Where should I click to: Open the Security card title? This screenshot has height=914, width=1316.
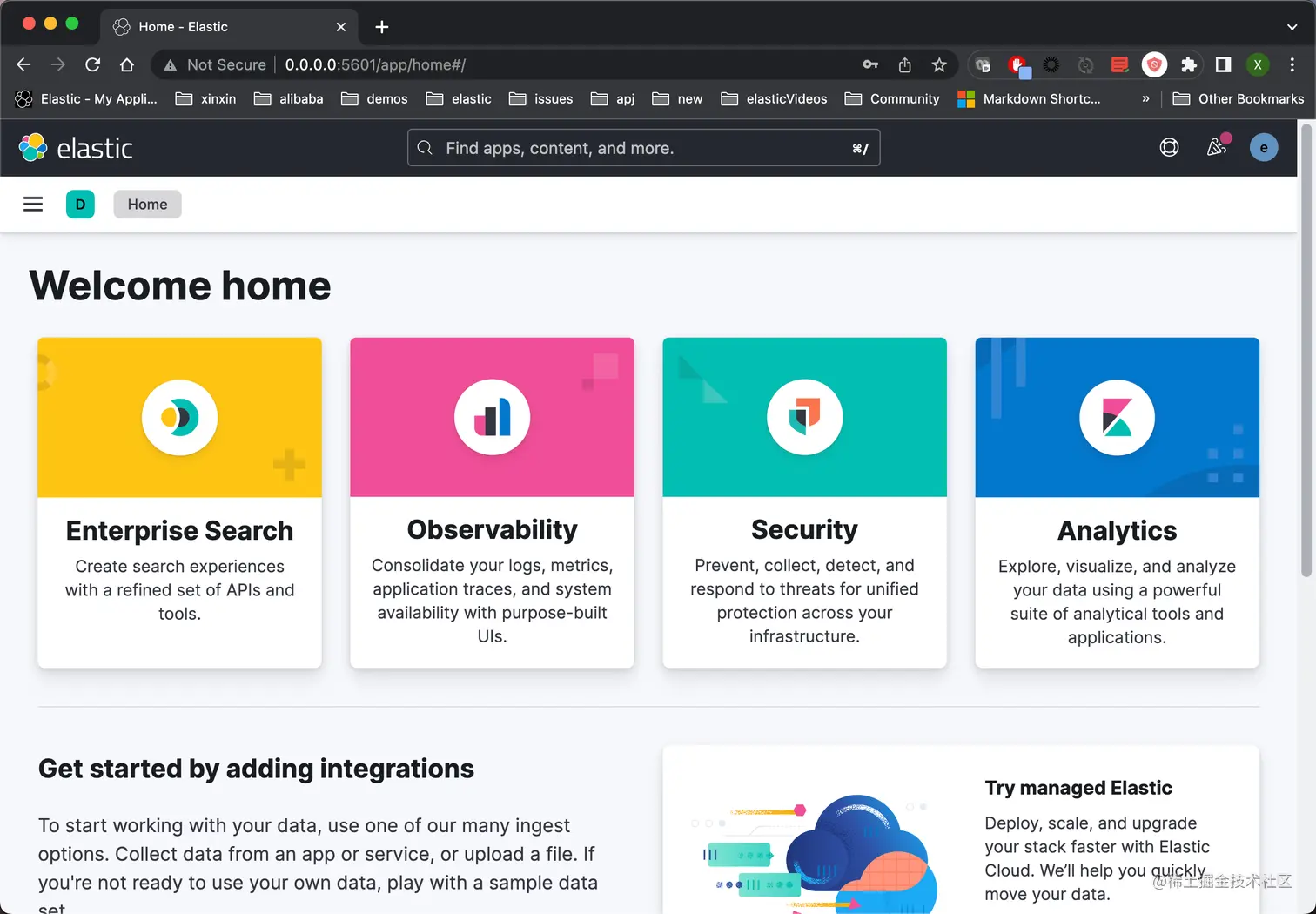point(804,530)
